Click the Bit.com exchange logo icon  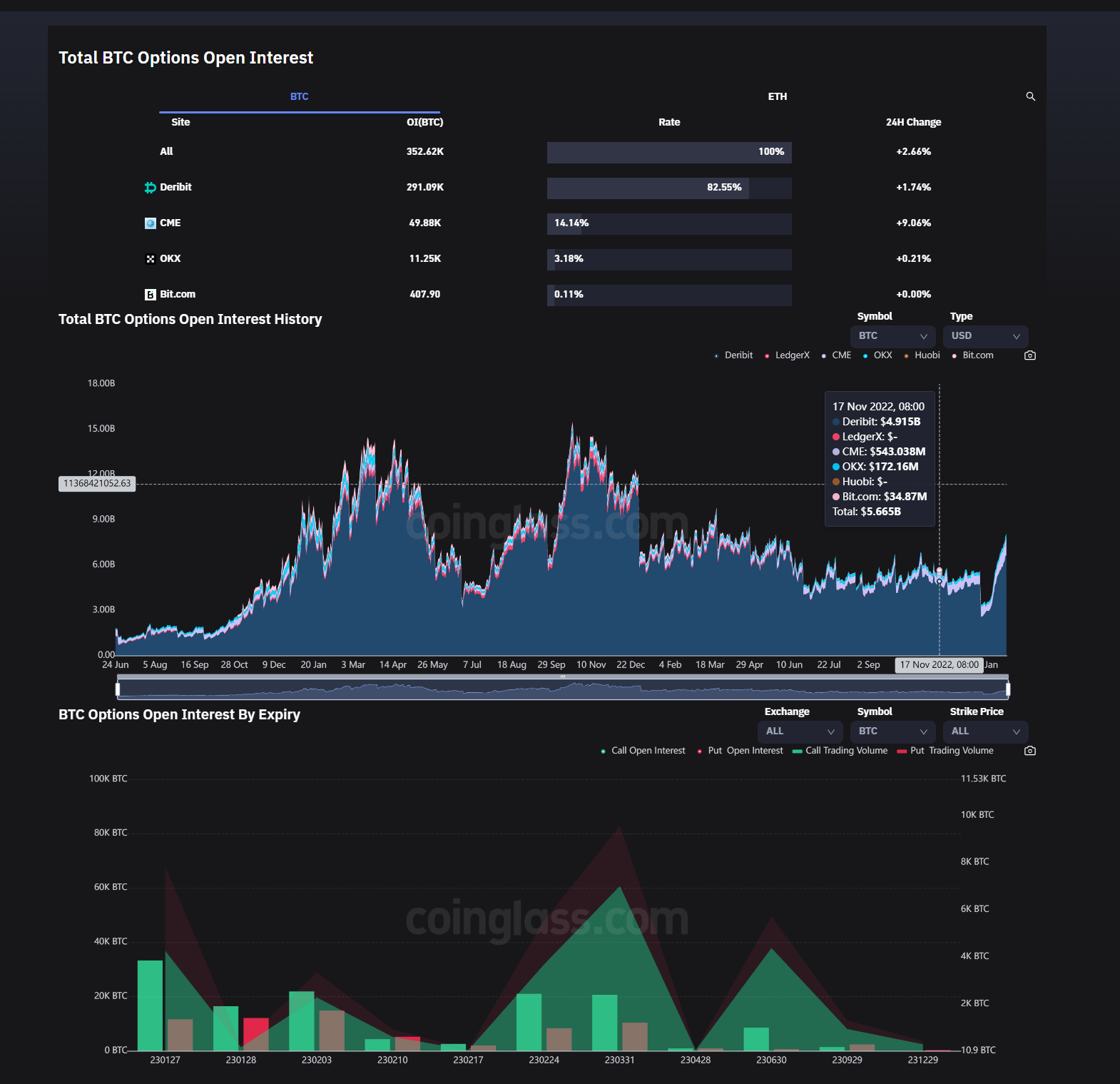click(150, 295)
